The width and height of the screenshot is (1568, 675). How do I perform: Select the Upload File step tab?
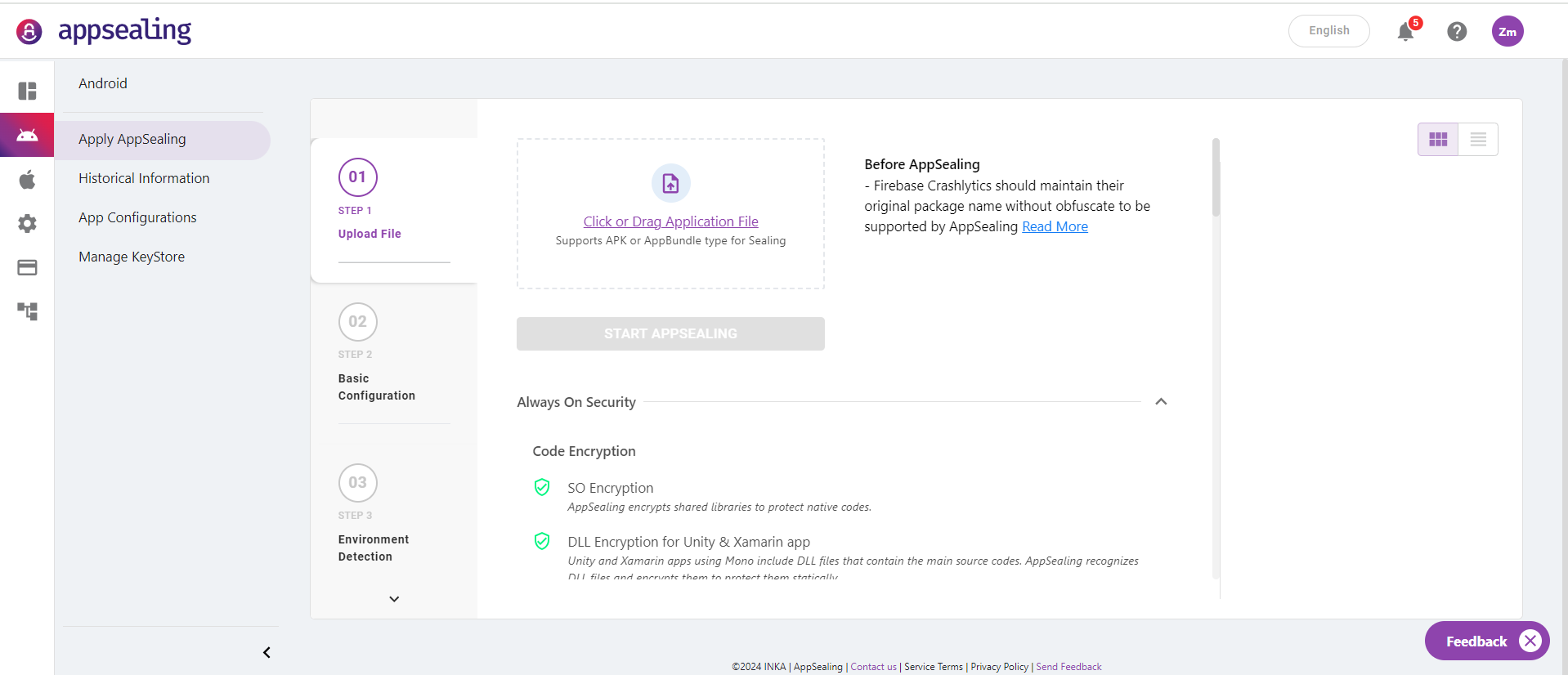pyautogui.click(x=394, y=210)
